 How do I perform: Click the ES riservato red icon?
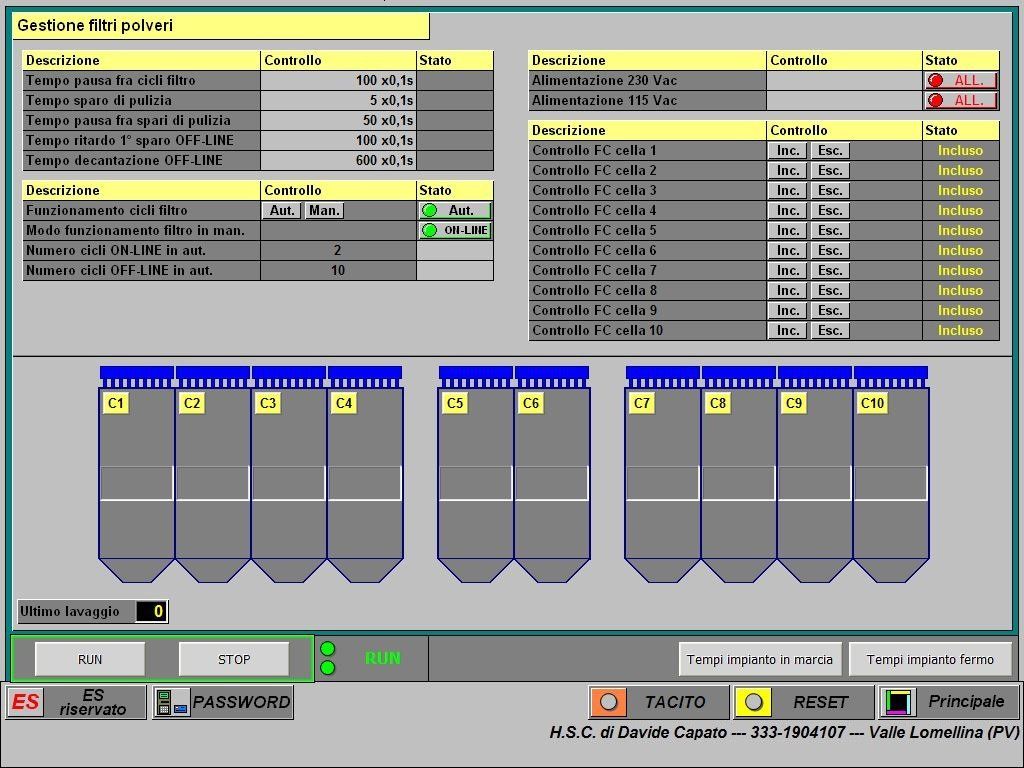26,702
